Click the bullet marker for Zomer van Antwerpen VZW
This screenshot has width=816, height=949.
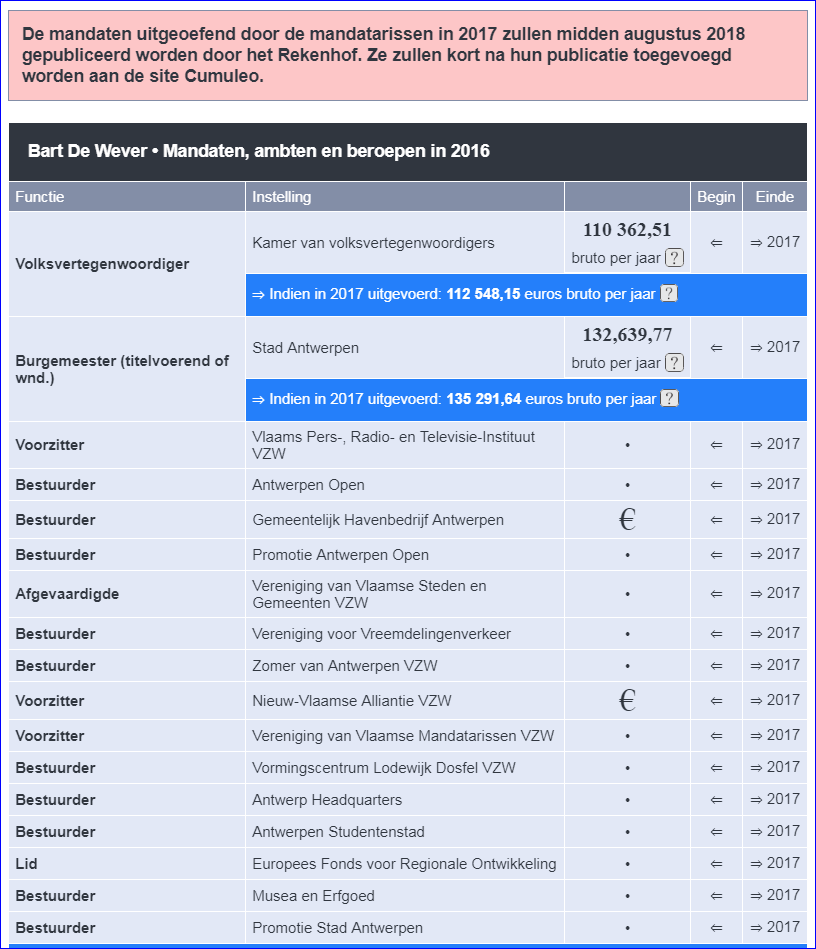(x=626, y=665)
